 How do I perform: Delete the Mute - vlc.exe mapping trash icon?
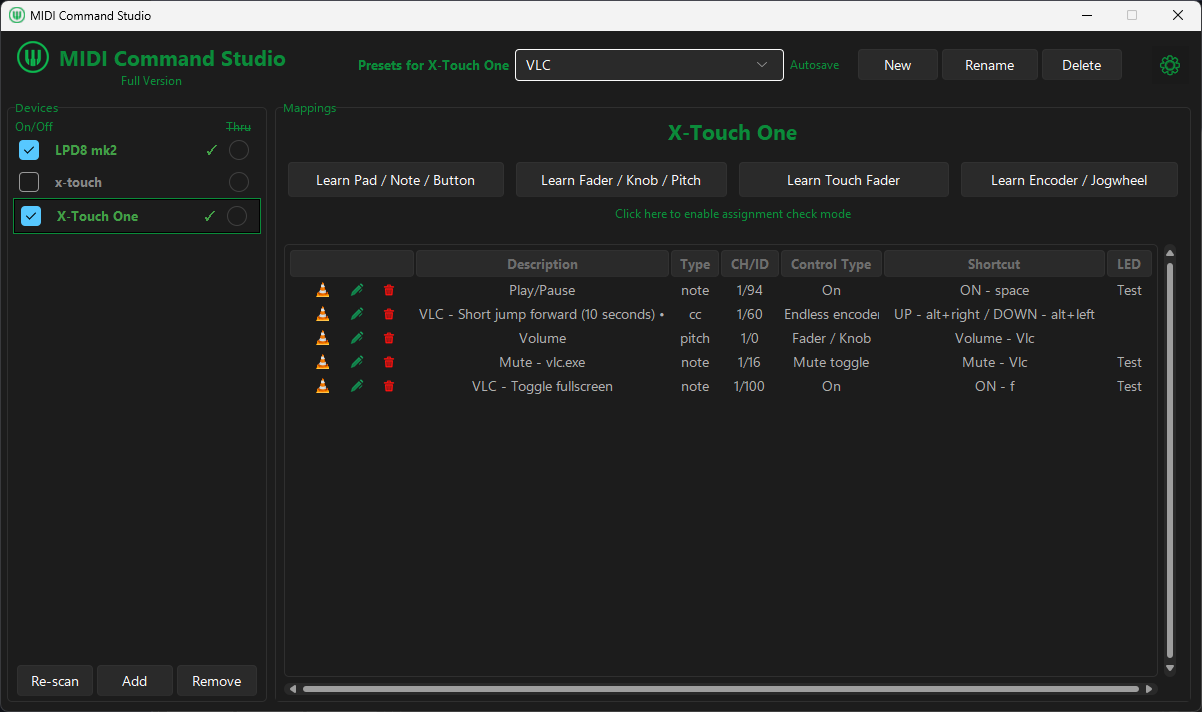pos(389,362)
